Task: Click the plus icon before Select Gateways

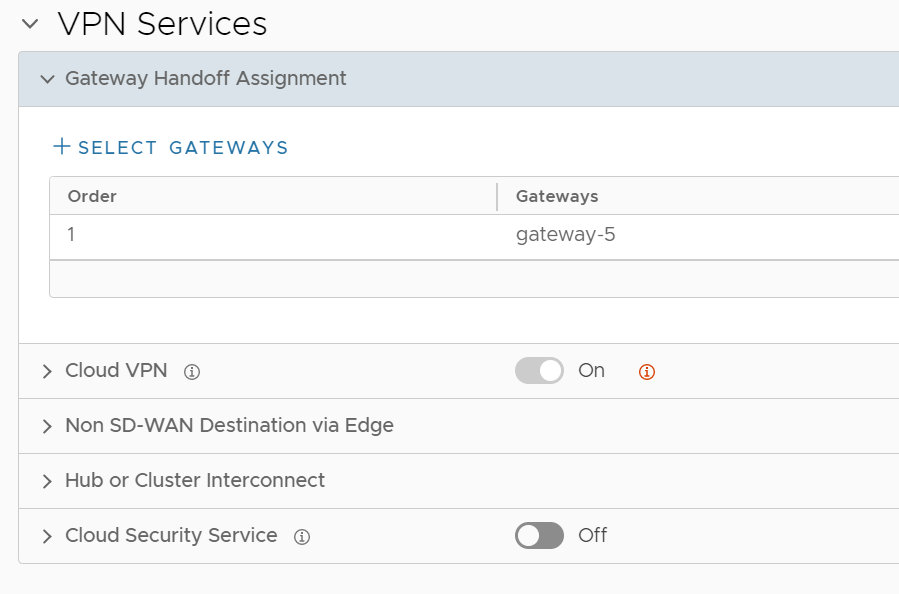Action: point(62,147)
